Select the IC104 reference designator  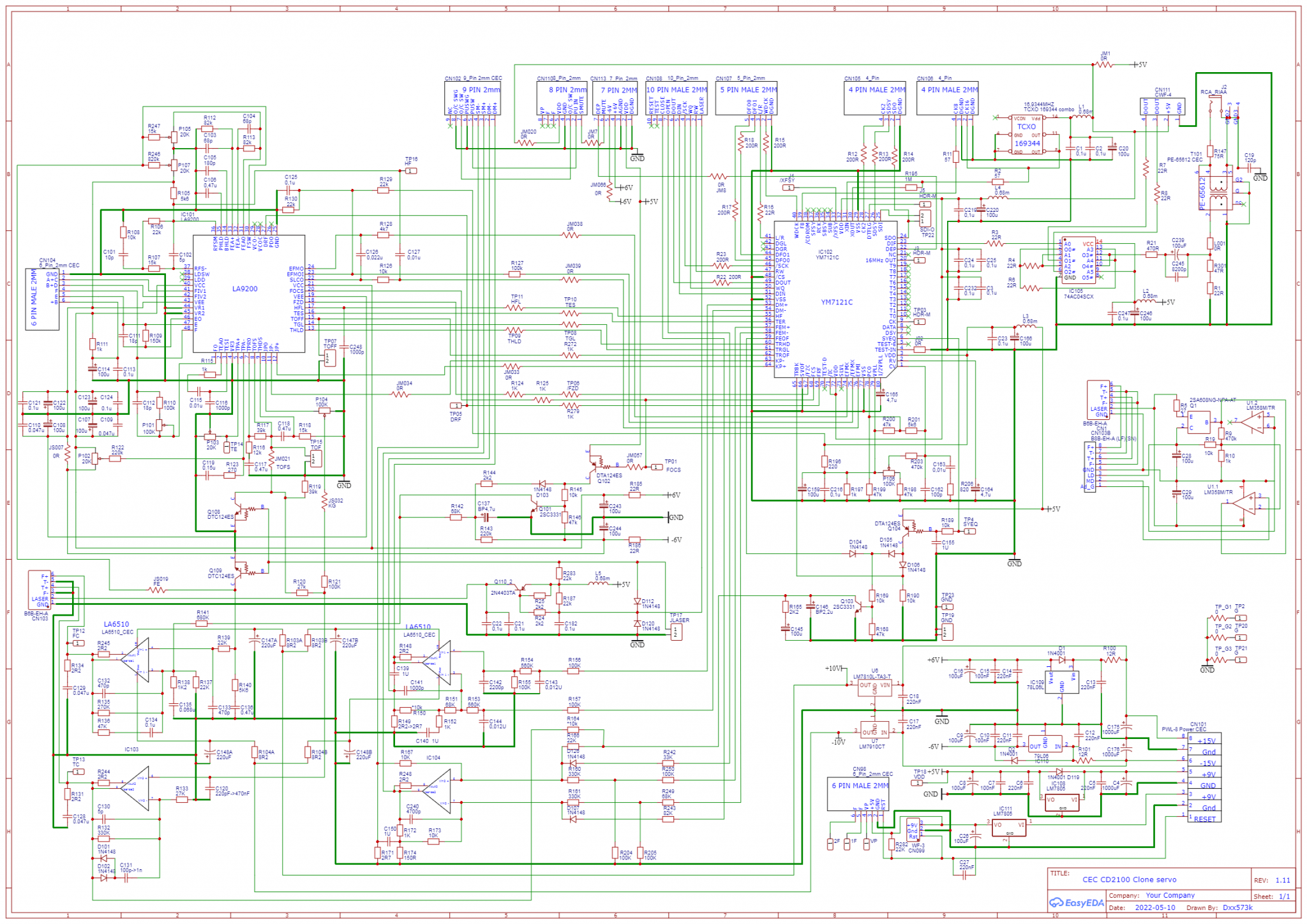pos(433,758)
